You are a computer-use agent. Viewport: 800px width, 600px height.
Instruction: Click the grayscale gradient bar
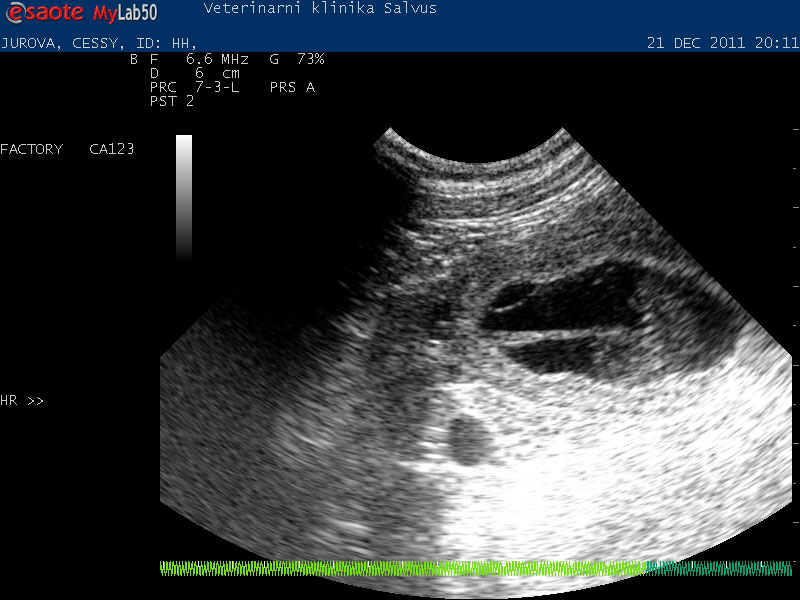pos(184,198)
